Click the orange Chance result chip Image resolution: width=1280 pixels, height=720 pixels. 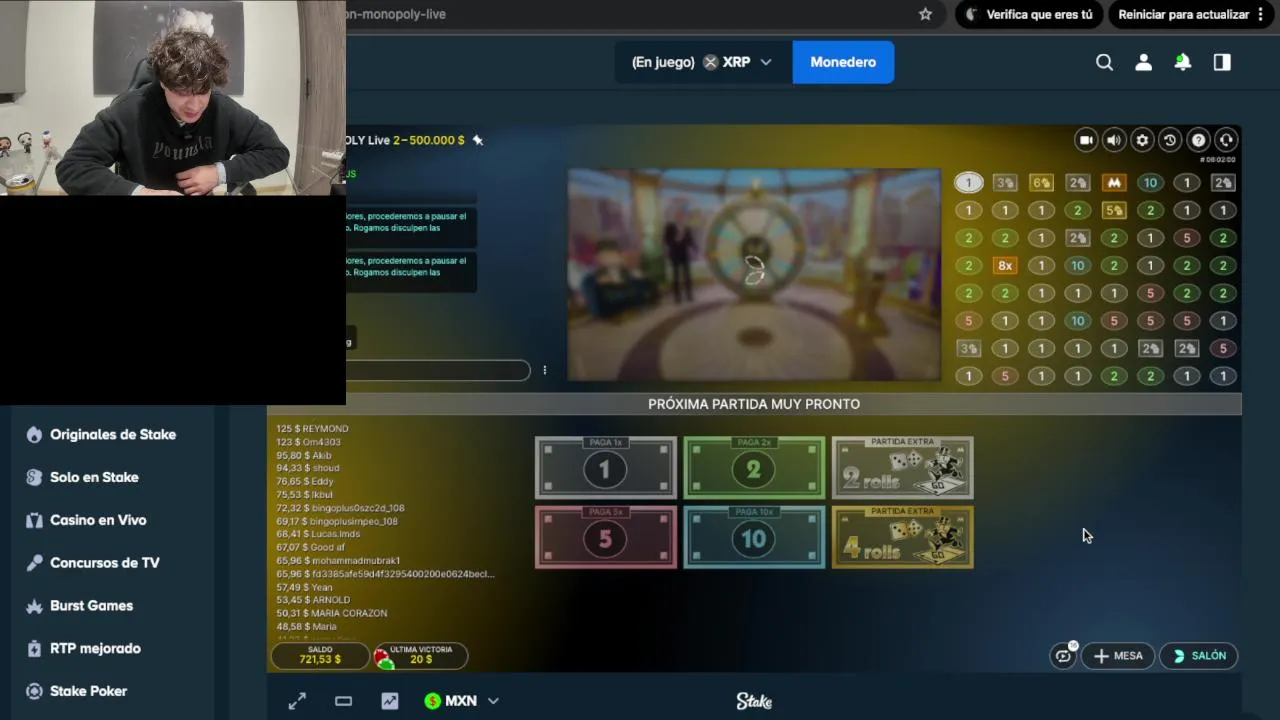coord(1114,183)
